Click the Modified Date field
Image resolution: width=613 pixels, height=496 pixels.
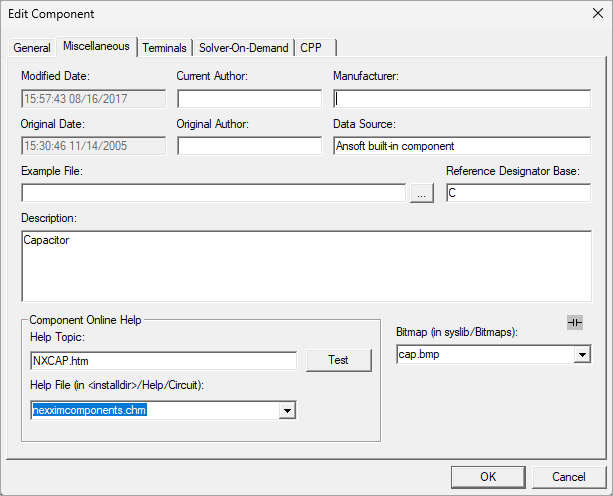coord(93,99)
